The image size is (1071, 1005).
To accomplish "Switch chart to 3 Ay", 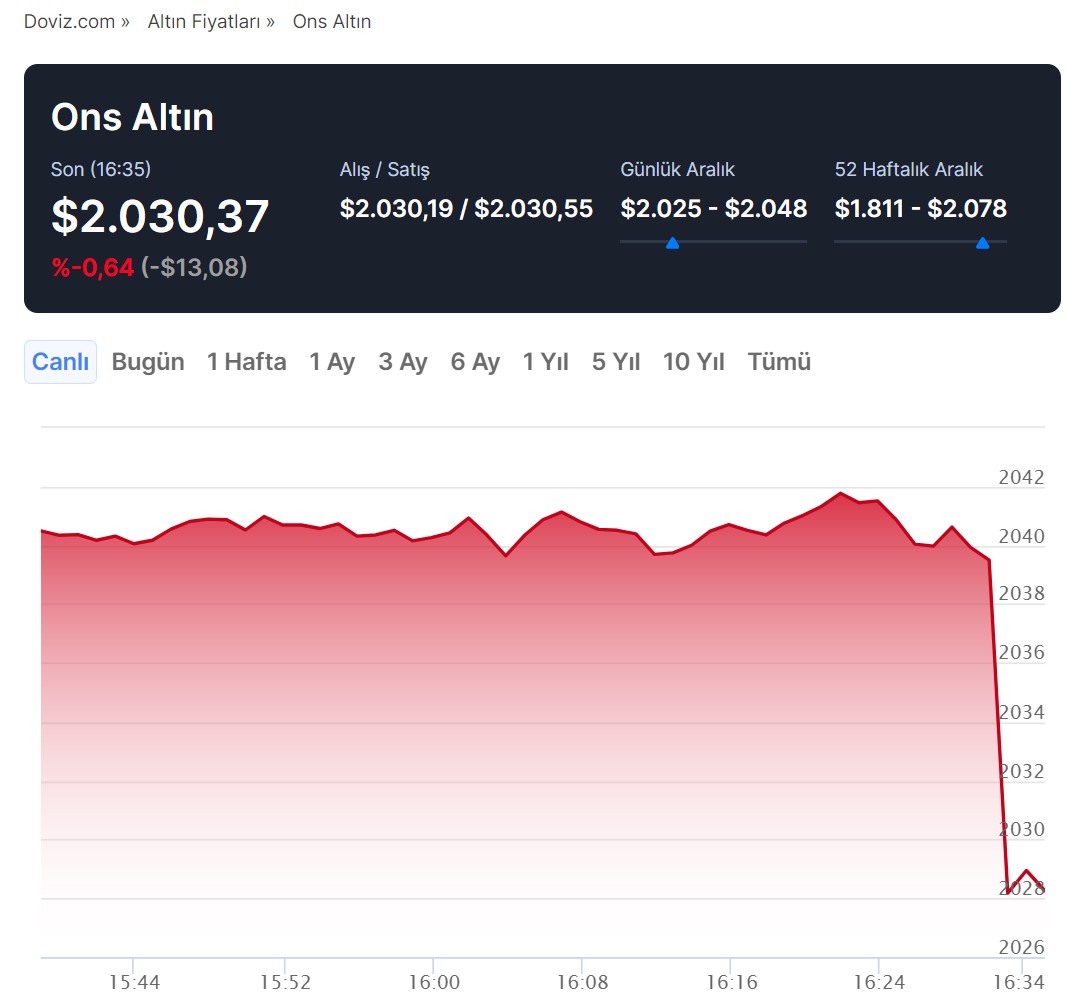I will click(403, 362).
